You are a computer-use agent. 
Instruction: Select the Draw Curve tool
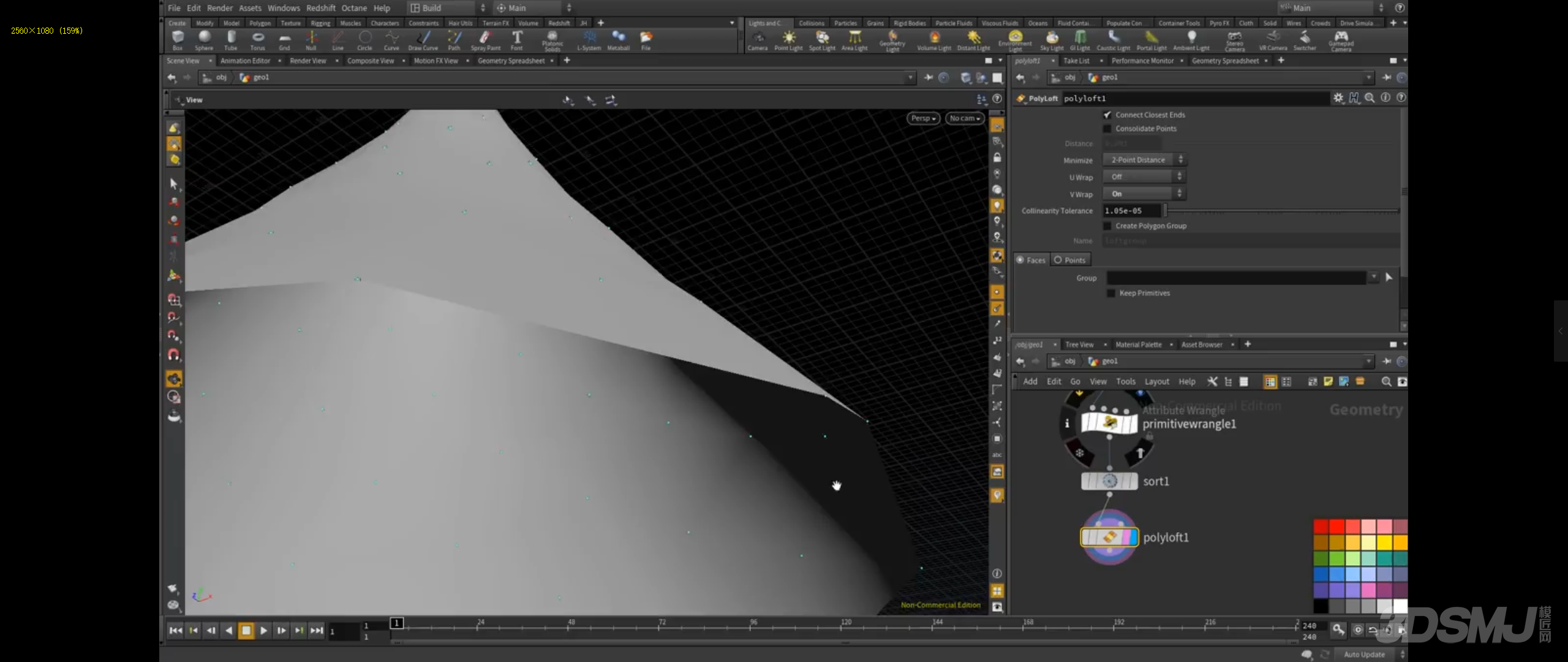pos(423,40)
